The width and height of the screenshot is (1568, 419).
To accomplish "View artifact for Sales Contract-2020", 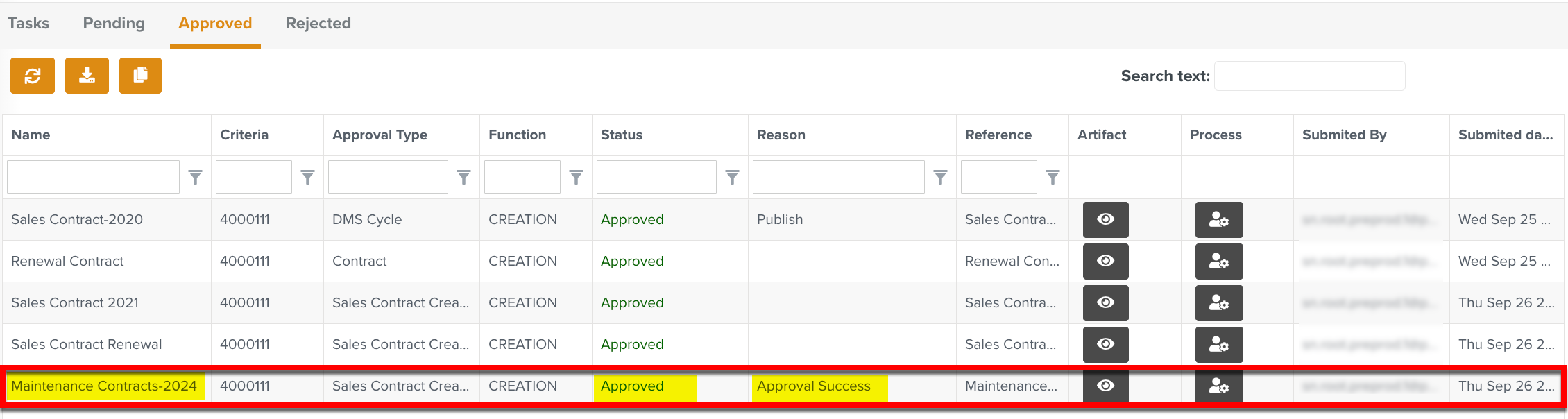I will [1105, 219].
